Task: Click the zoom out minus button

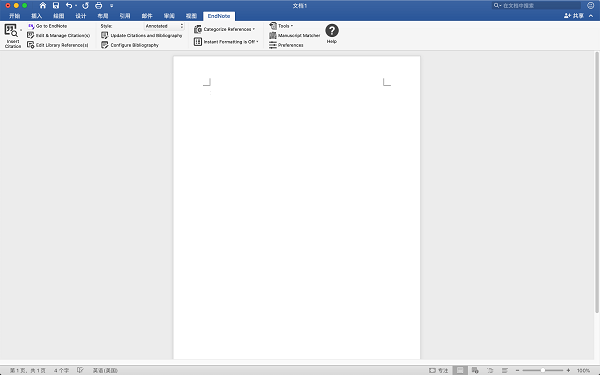Action: point(517,370)
